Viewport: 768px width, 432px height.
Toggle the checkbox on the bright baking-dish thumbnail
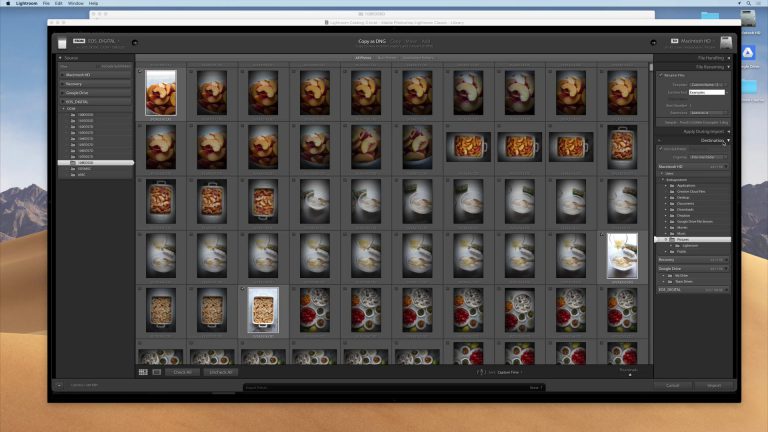(243, 289)
